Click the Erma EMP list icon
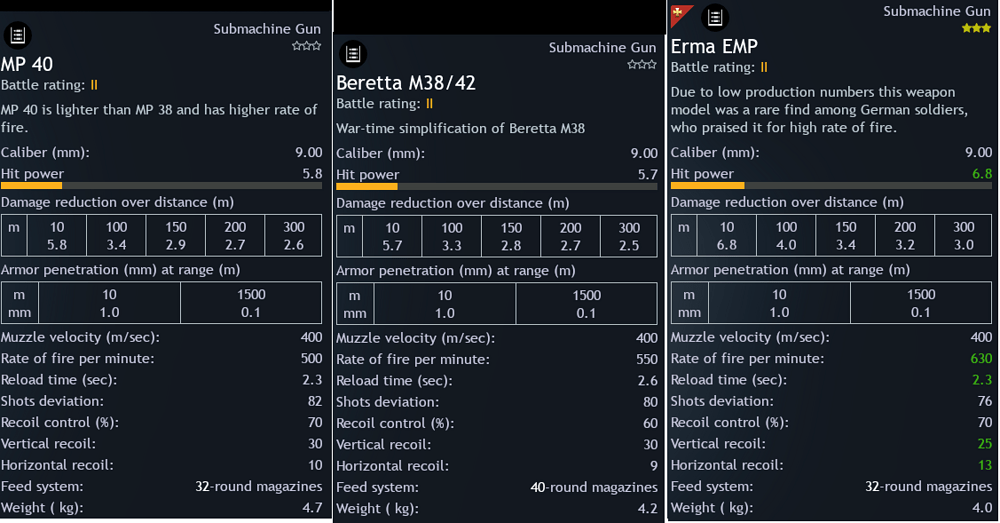This screenshot has width=1000, height=523. (715, 17)
